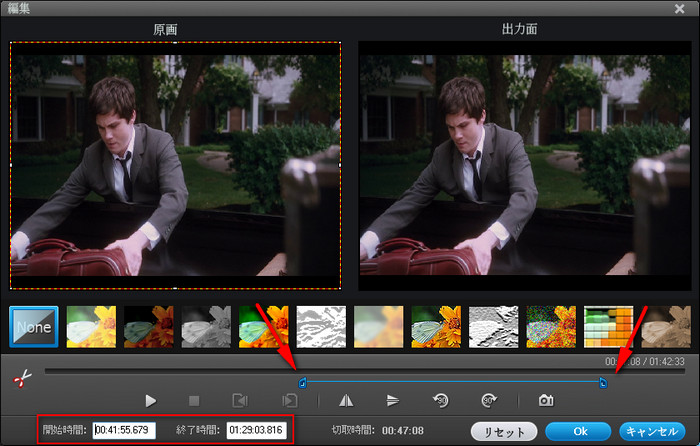
Task: Confirm edits with the Ok button
Action: pos(578,432)
